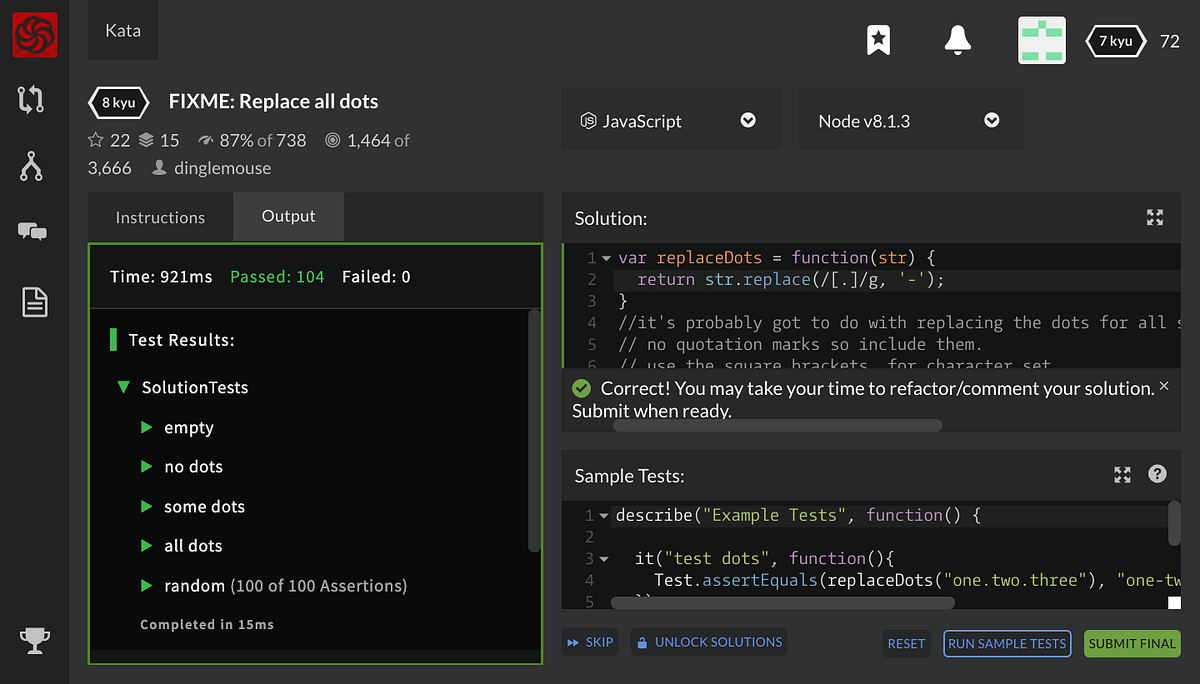The width and height of the screenshot is (1200, 684).
Task: Expand the 'some dots' test result
Action: point(147,507)
